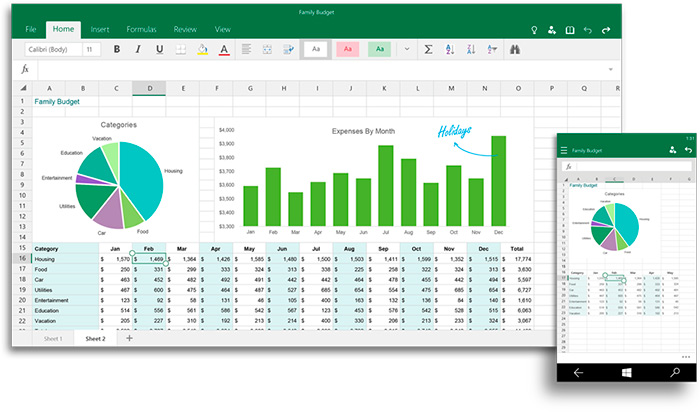
Task: Pick the green cell style swatch
Action: (379, 49)
